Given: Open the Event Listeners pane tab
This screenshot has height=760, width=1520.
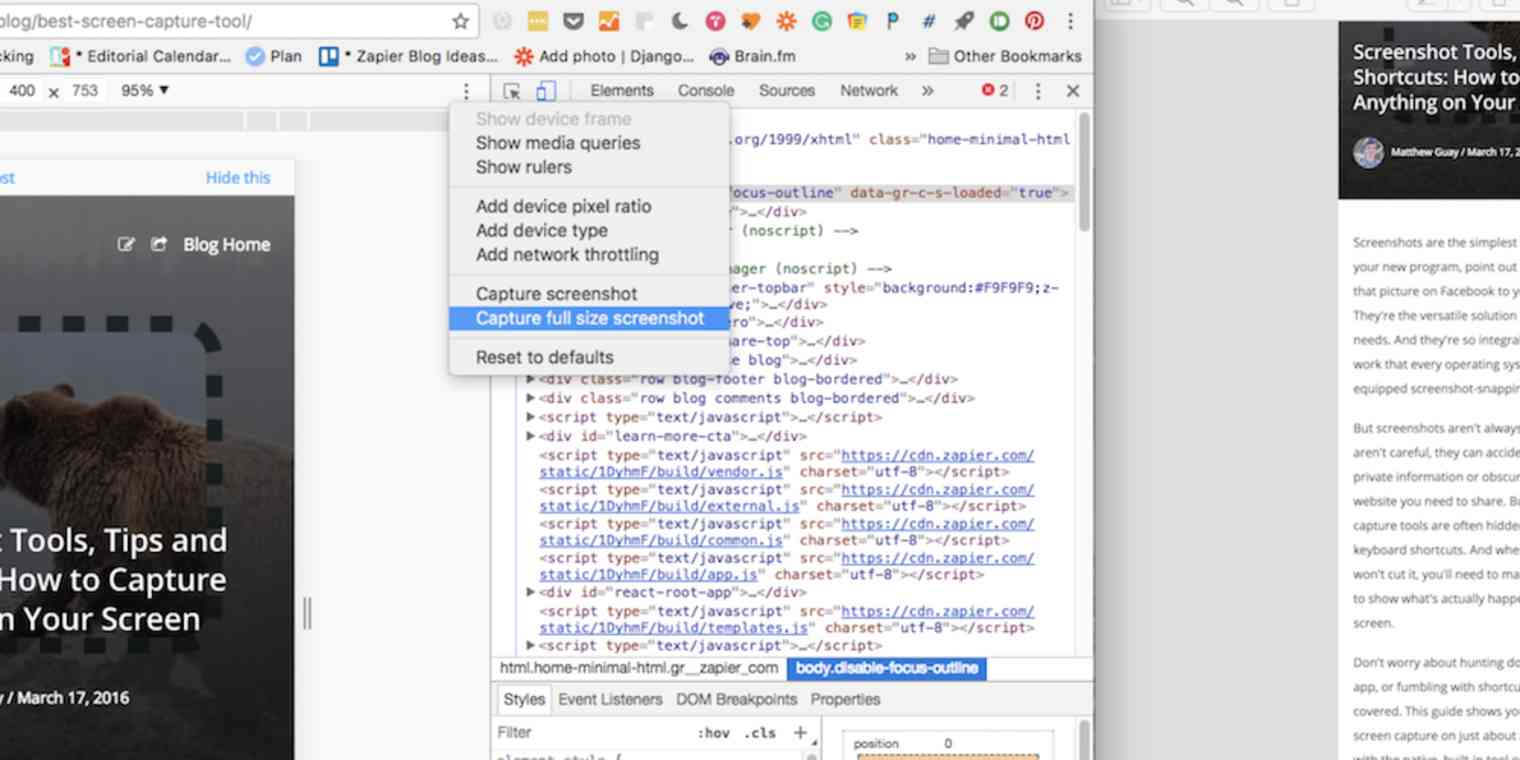Looking at the screenshot, I should pos(610,700).
